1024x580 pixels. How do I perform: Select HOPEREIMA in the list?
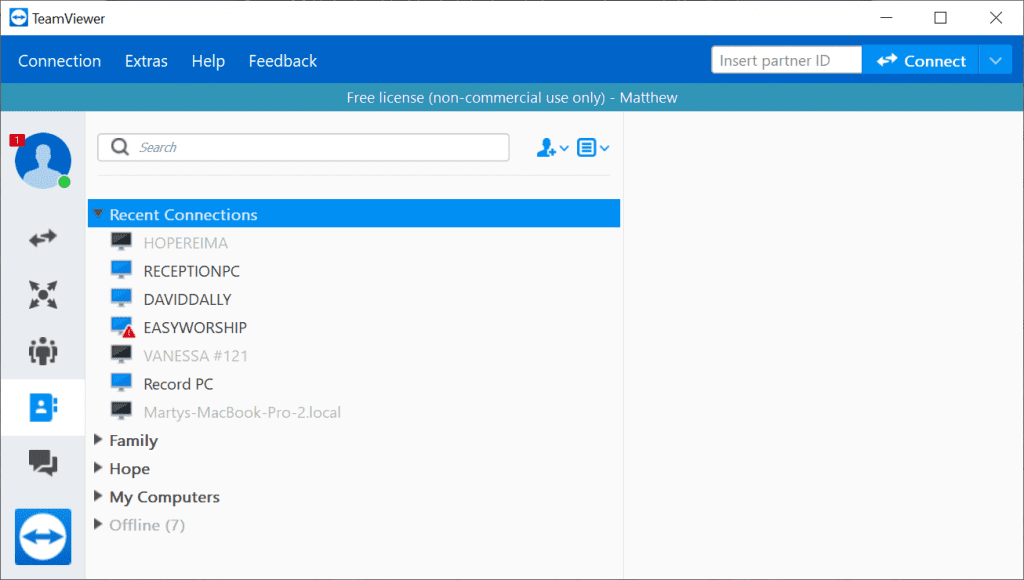pyautogui.click(x=185, y=243)
